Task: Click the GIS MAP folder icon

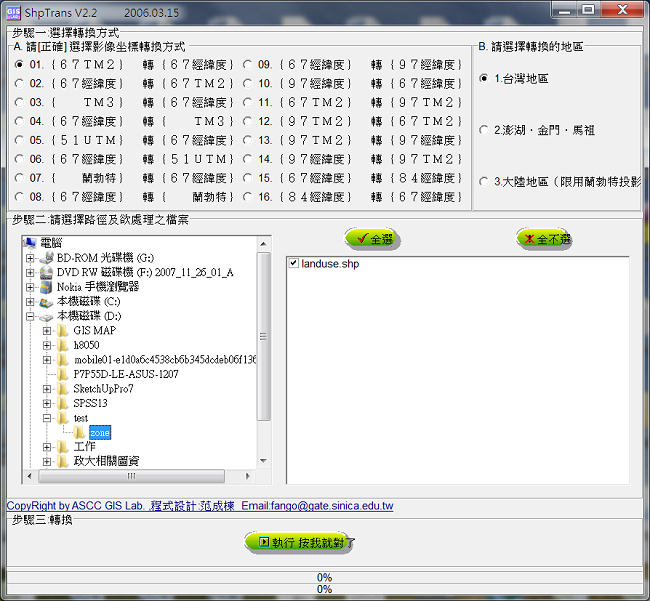Action: pos(63,330)
